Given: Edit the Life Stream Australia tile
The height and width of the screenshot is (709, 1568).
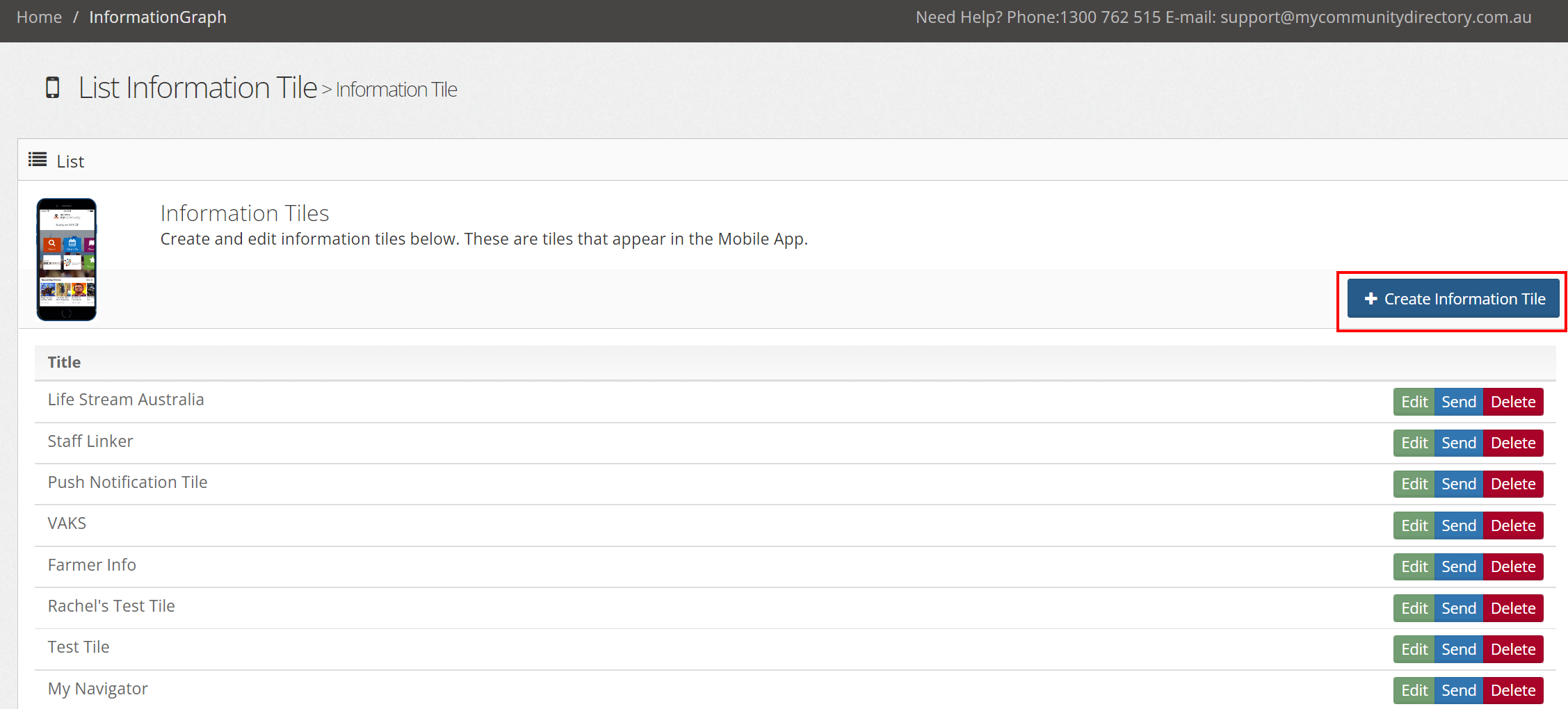Looking at the screenshot, I should 1414,402.
